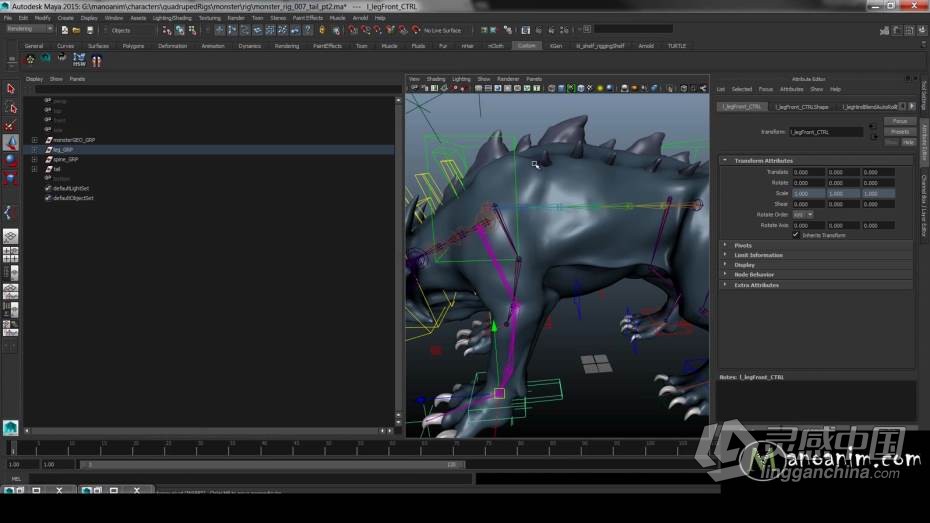Image resolution: width=930 pixels, height=523 pixels.
Task: Select Single Perspective layout icon
Action: pos(10,237)
